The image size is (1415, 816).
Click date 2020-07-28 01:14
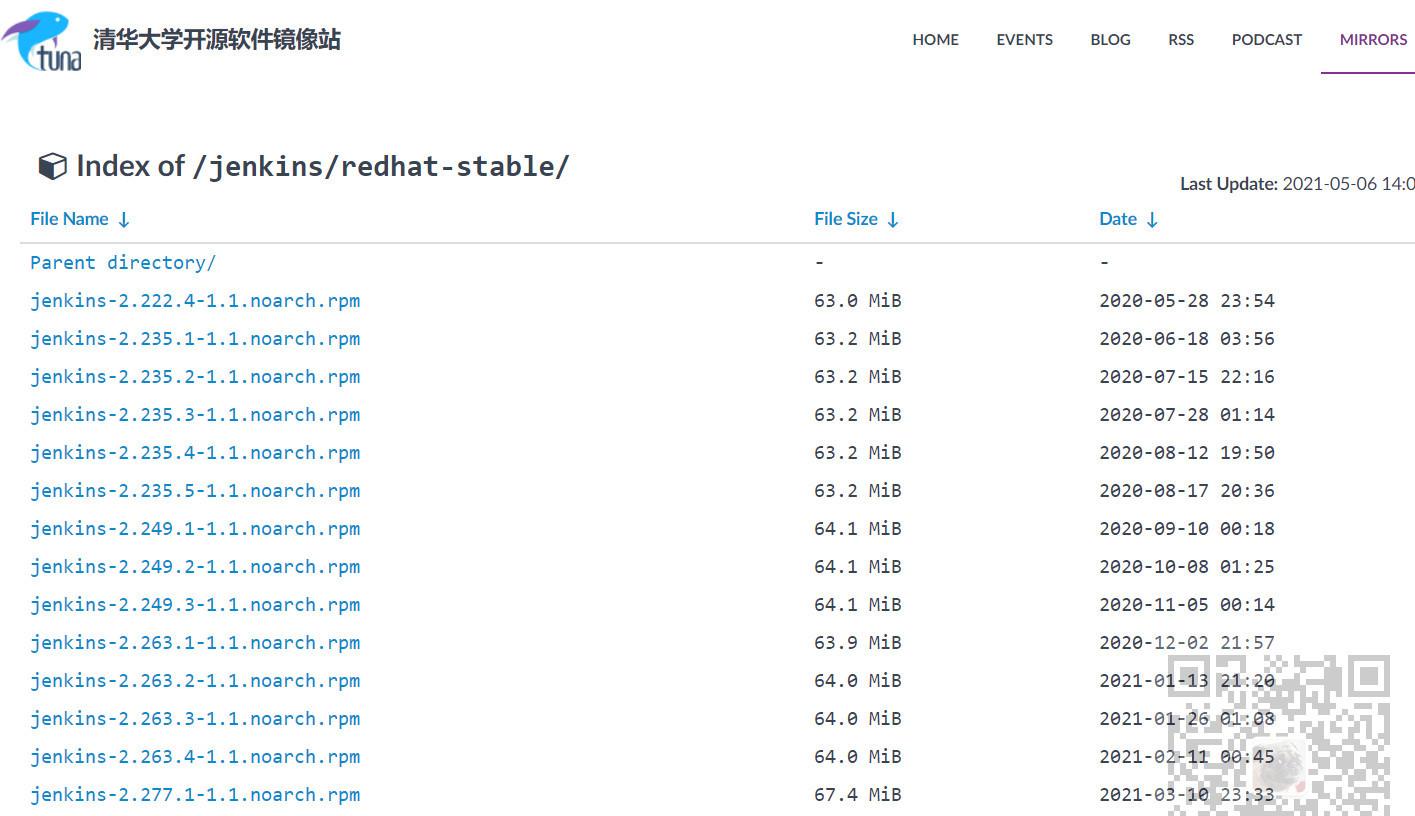coord(1186,414)
